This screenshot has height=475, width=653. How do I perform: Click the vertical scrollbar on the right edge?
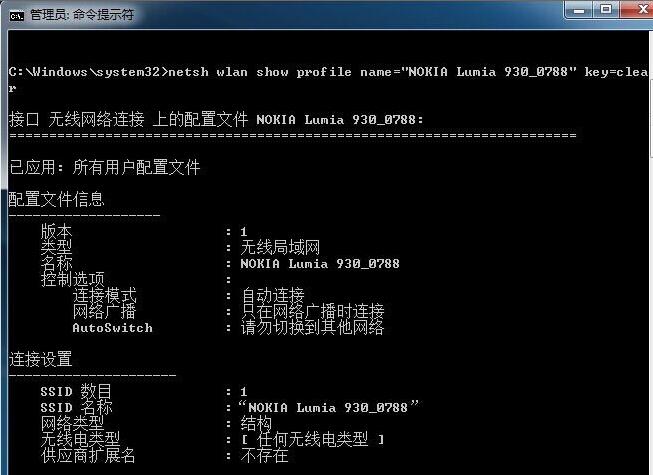(x=651, y=250)
